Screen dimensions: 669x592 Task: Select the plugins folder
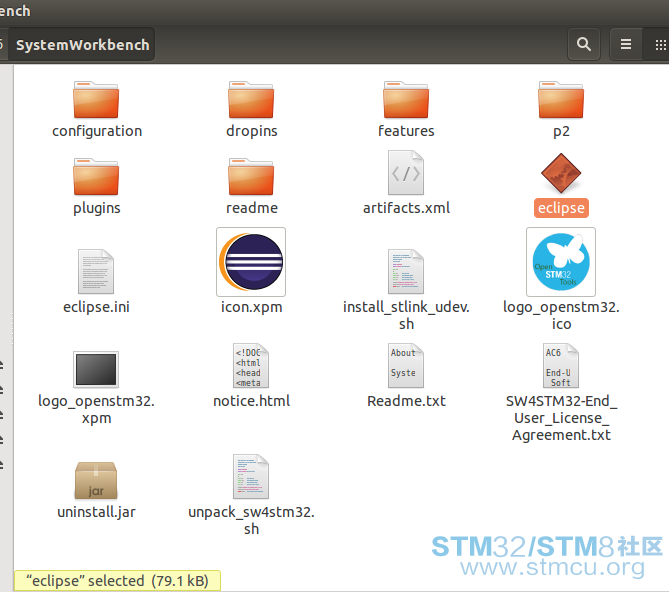tap(96, 177)
